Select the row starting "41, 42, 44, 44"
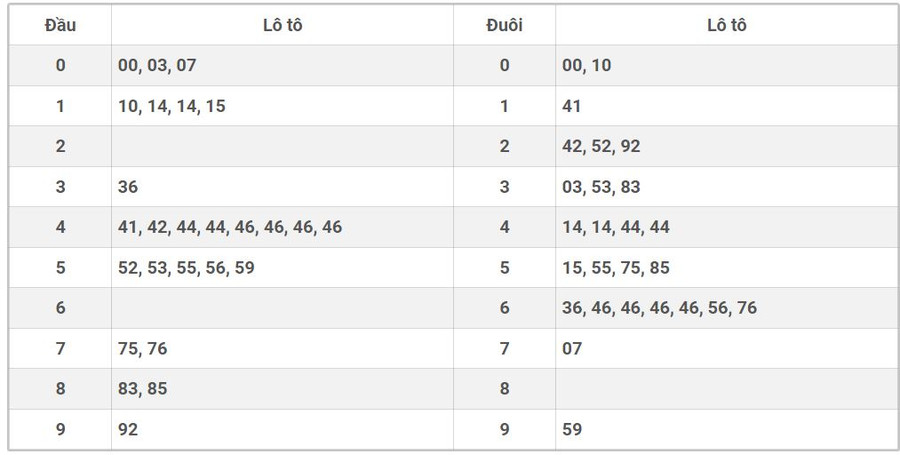 click(x=229, y=227)
